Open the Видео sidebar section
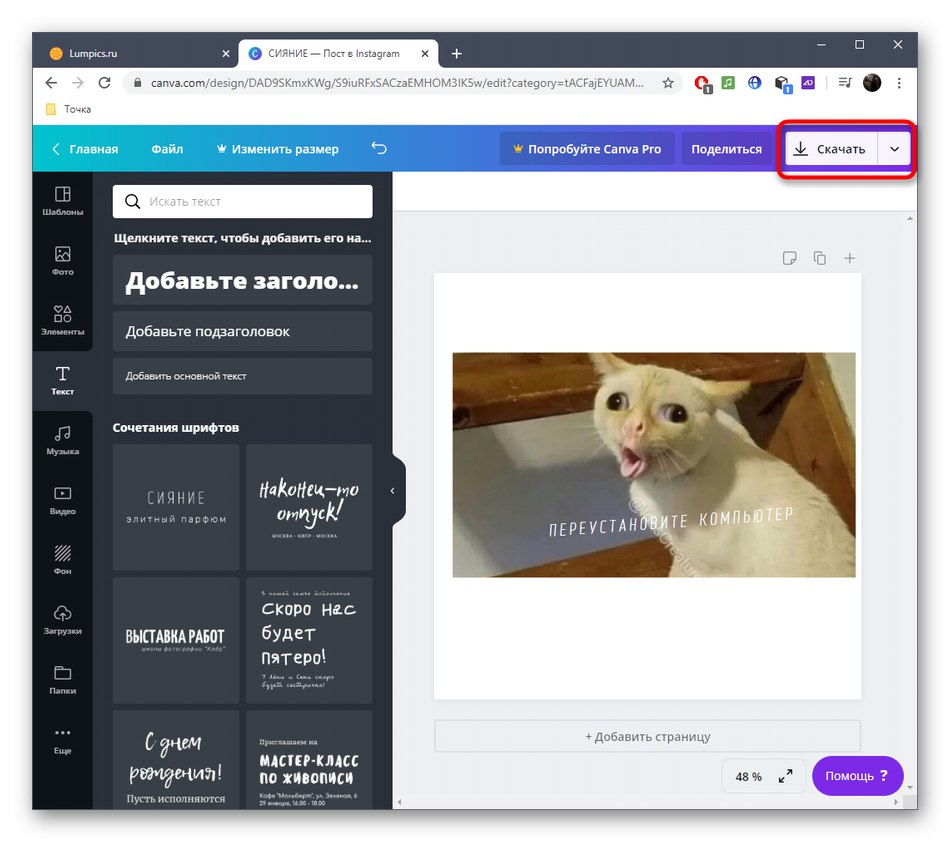The image size is (950, 842). pyautogui.click(x=62, y=500)
